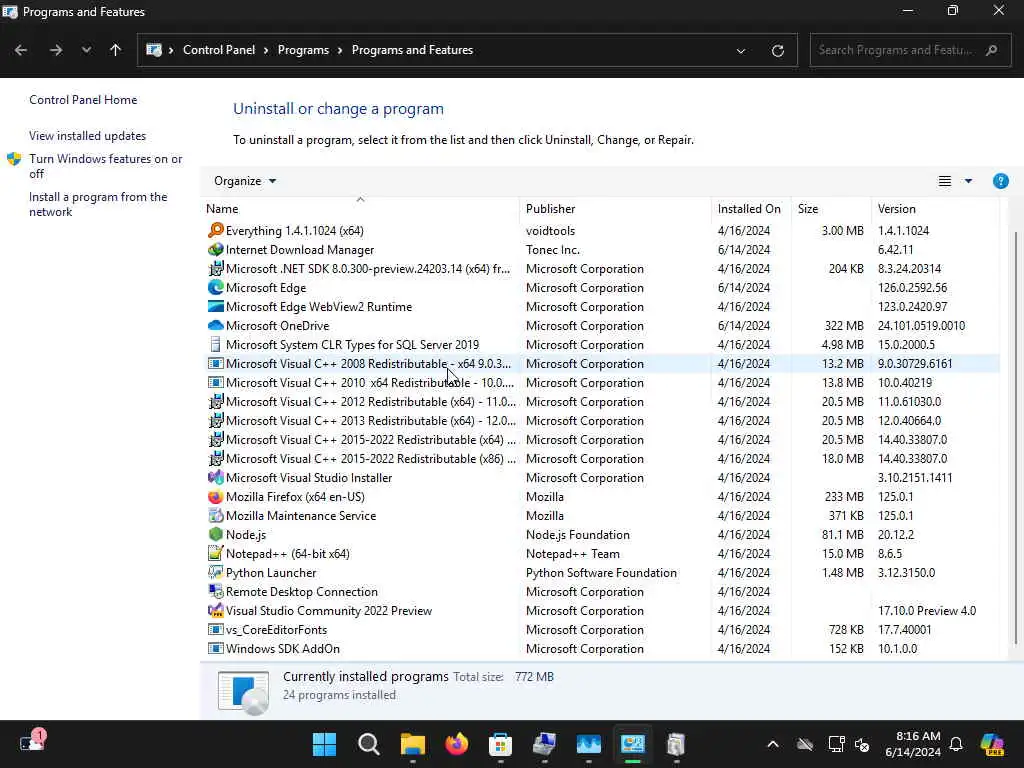Show hidden system tray icons
This screenshot has width=1024, height=768.
[773, 744]
